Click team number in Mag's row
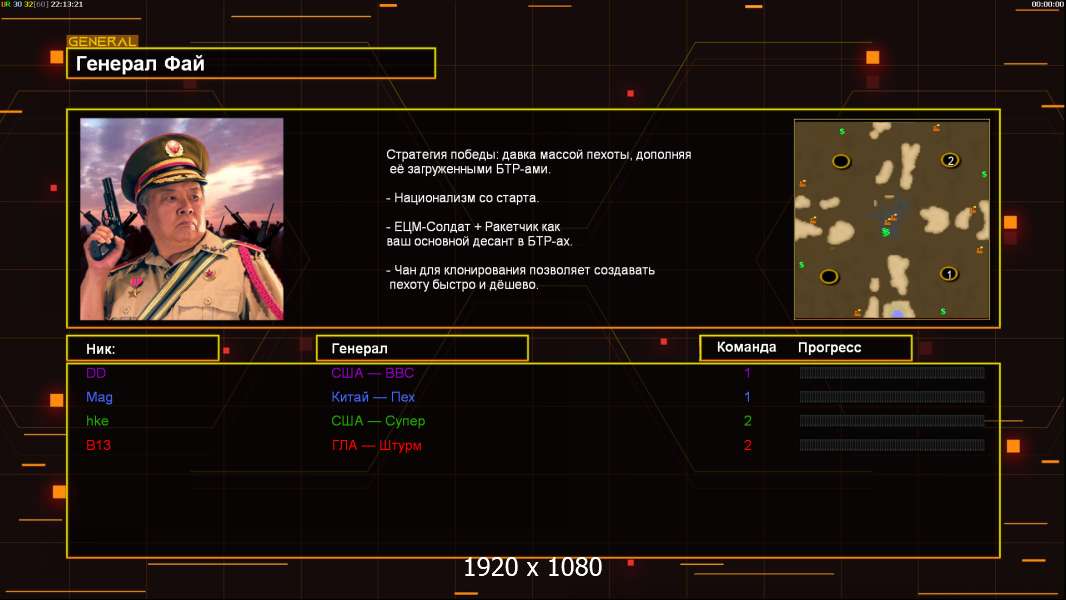The image size is (1066, 600). click(747, 397)
